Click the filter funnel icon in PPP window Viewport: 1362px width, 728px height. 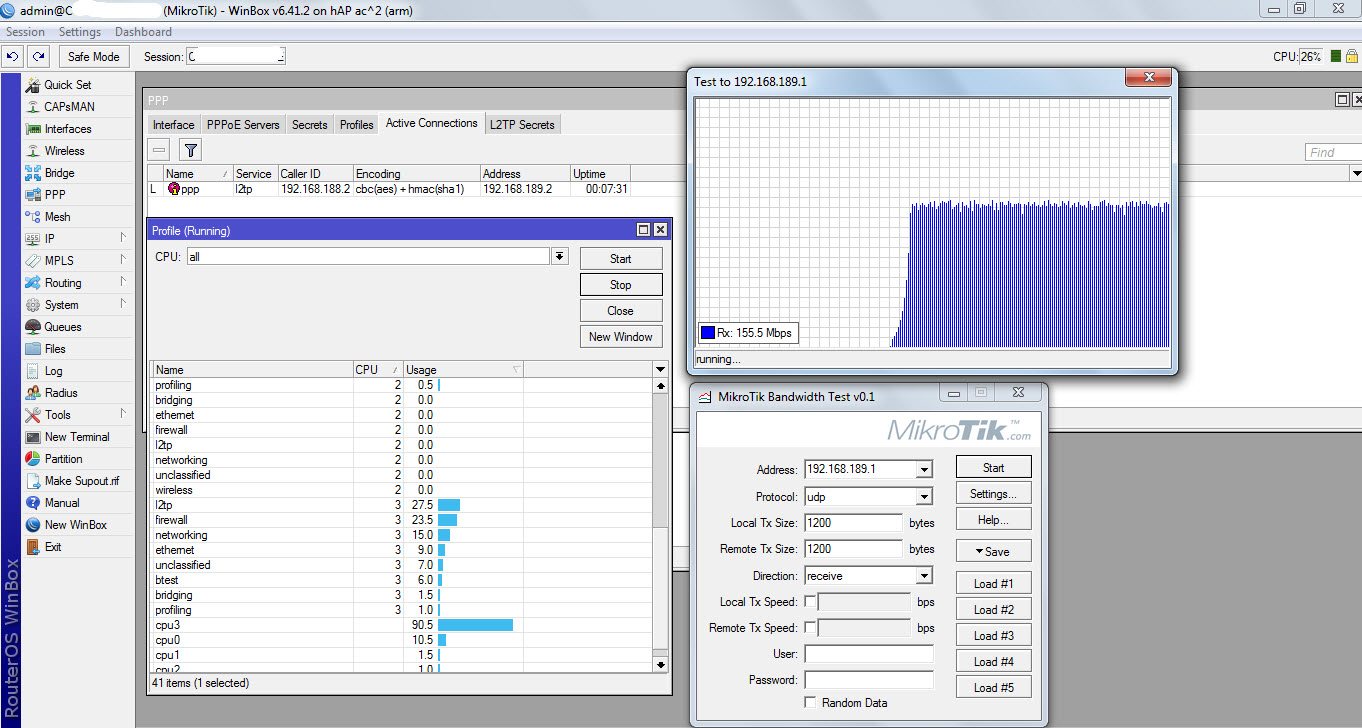pyautogui.click(x=191, y=150)
